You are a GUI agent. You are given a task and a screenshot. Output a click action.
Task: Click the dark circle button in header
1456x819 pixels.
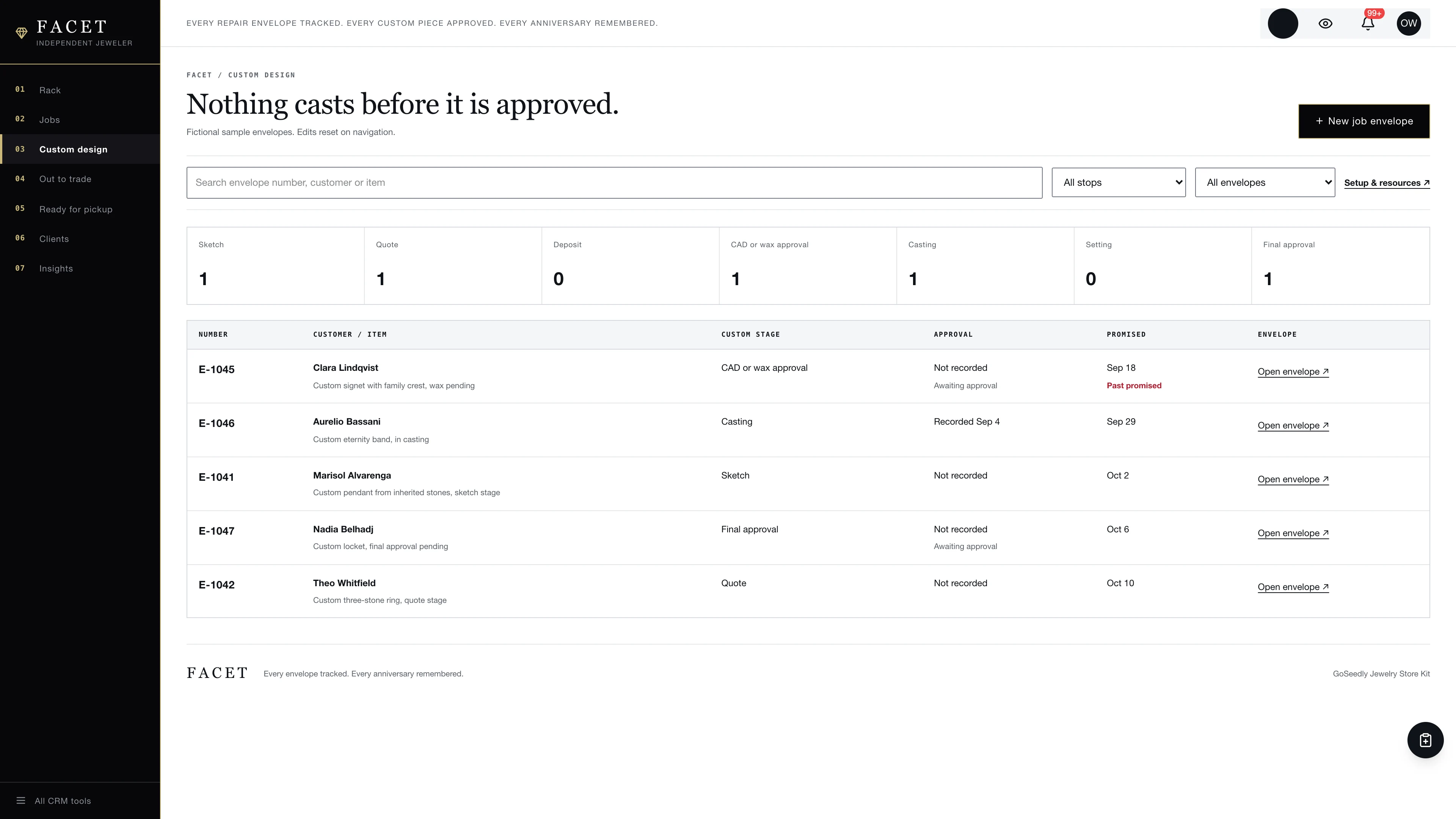(1282, 23)
